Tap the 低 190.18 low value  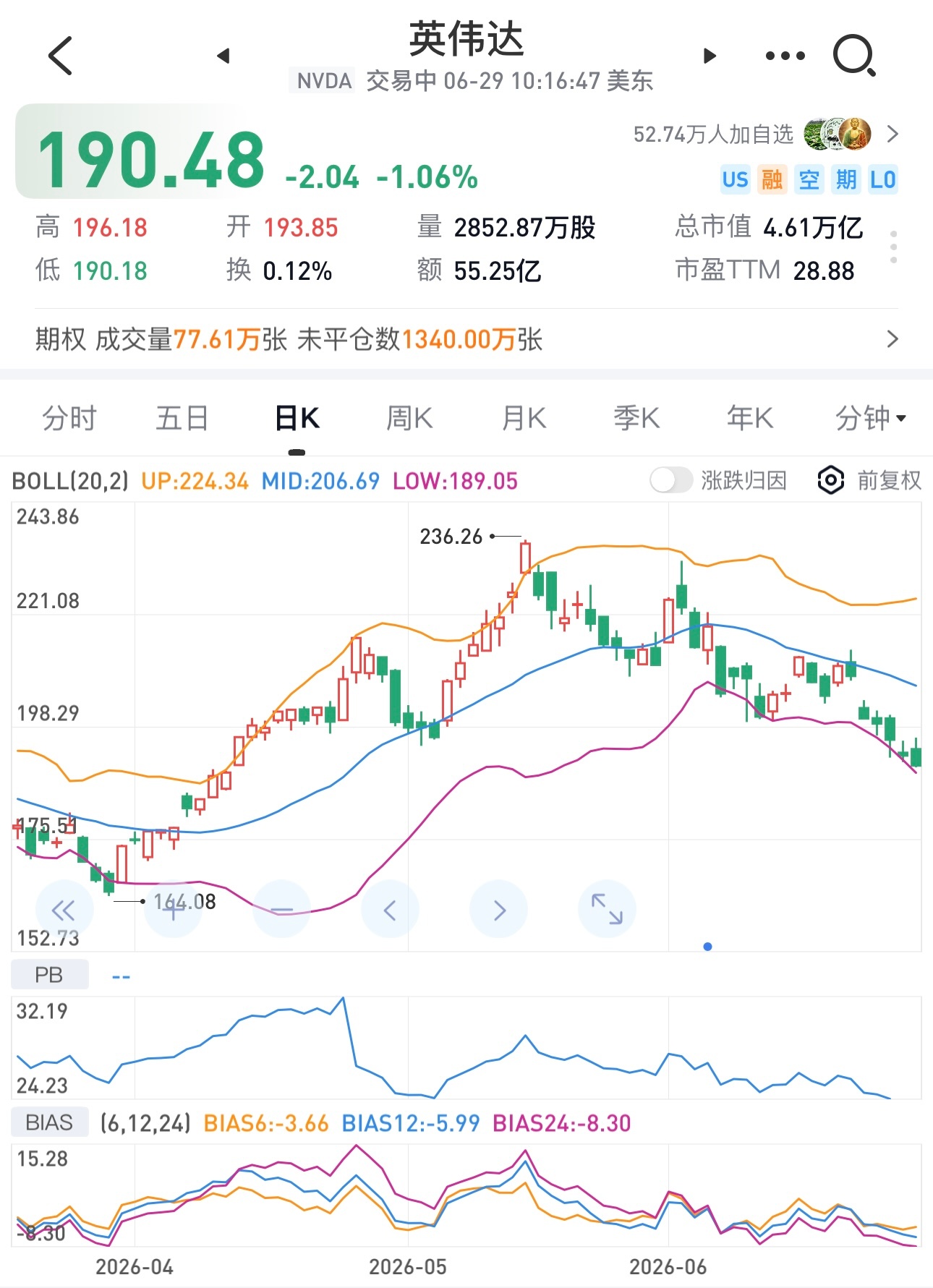pos(91,270)
